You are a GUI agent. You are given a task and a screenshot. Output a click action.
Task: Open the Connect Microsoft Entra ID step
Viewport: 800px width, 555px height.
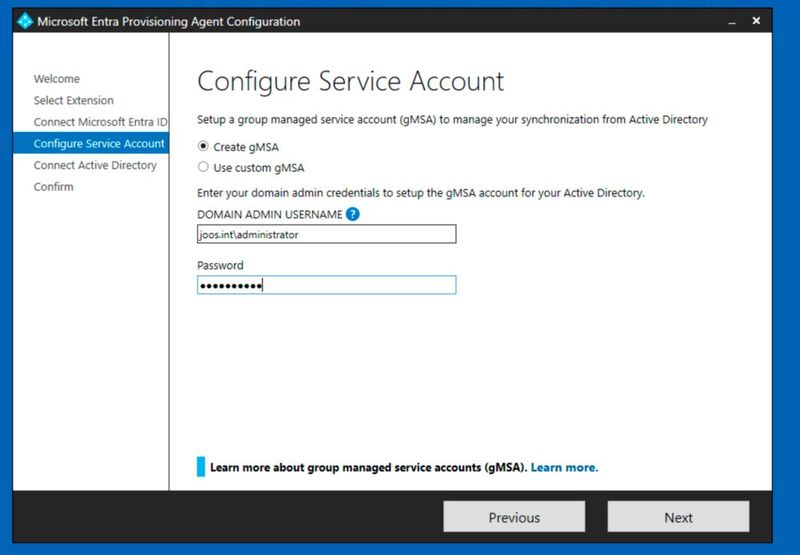click(x=100, y=122)
